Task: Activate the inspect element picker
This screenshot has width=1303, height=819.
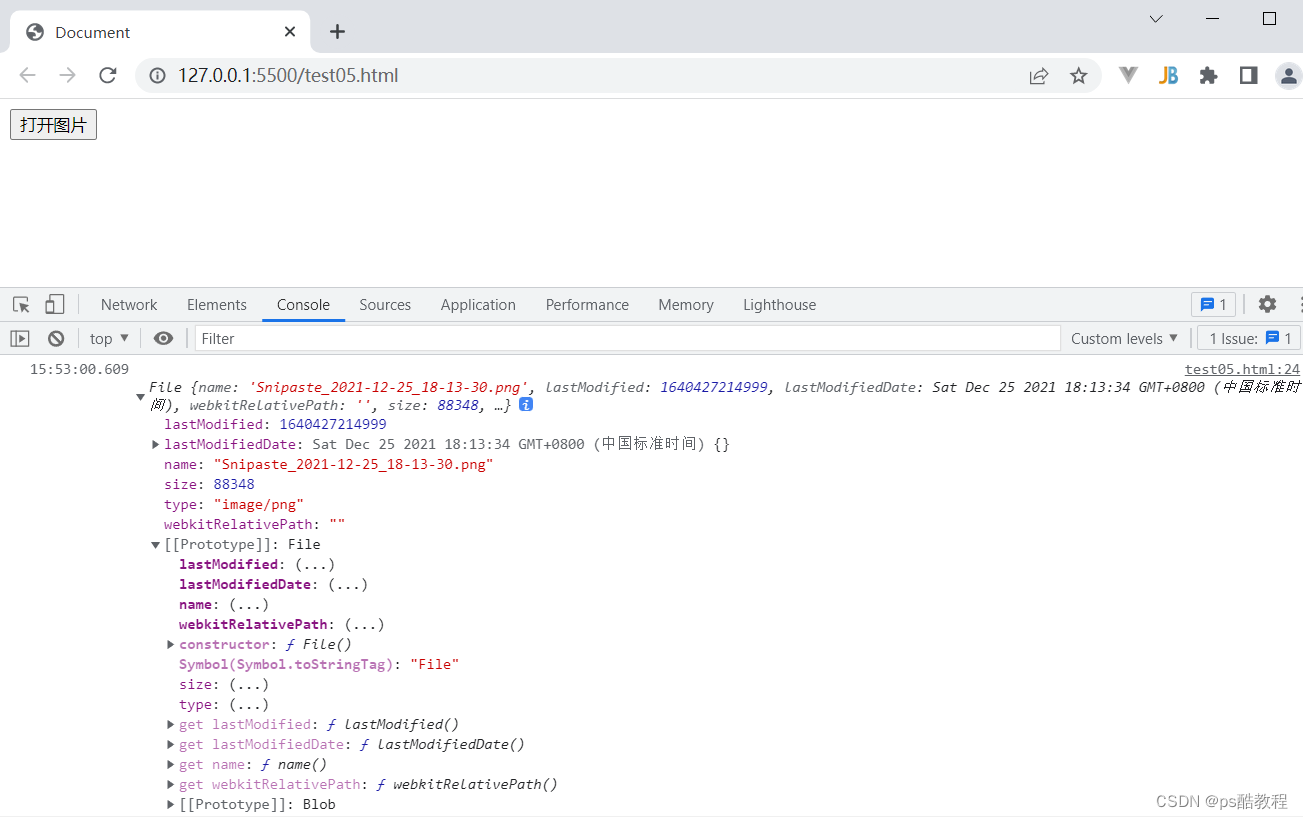Action: (x=21, y=305)
